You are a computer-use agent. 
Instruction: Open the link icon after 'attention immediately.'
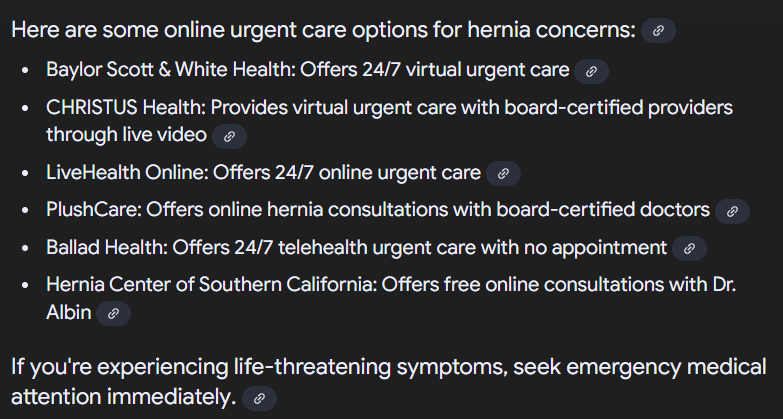click(x=259, y=398)
